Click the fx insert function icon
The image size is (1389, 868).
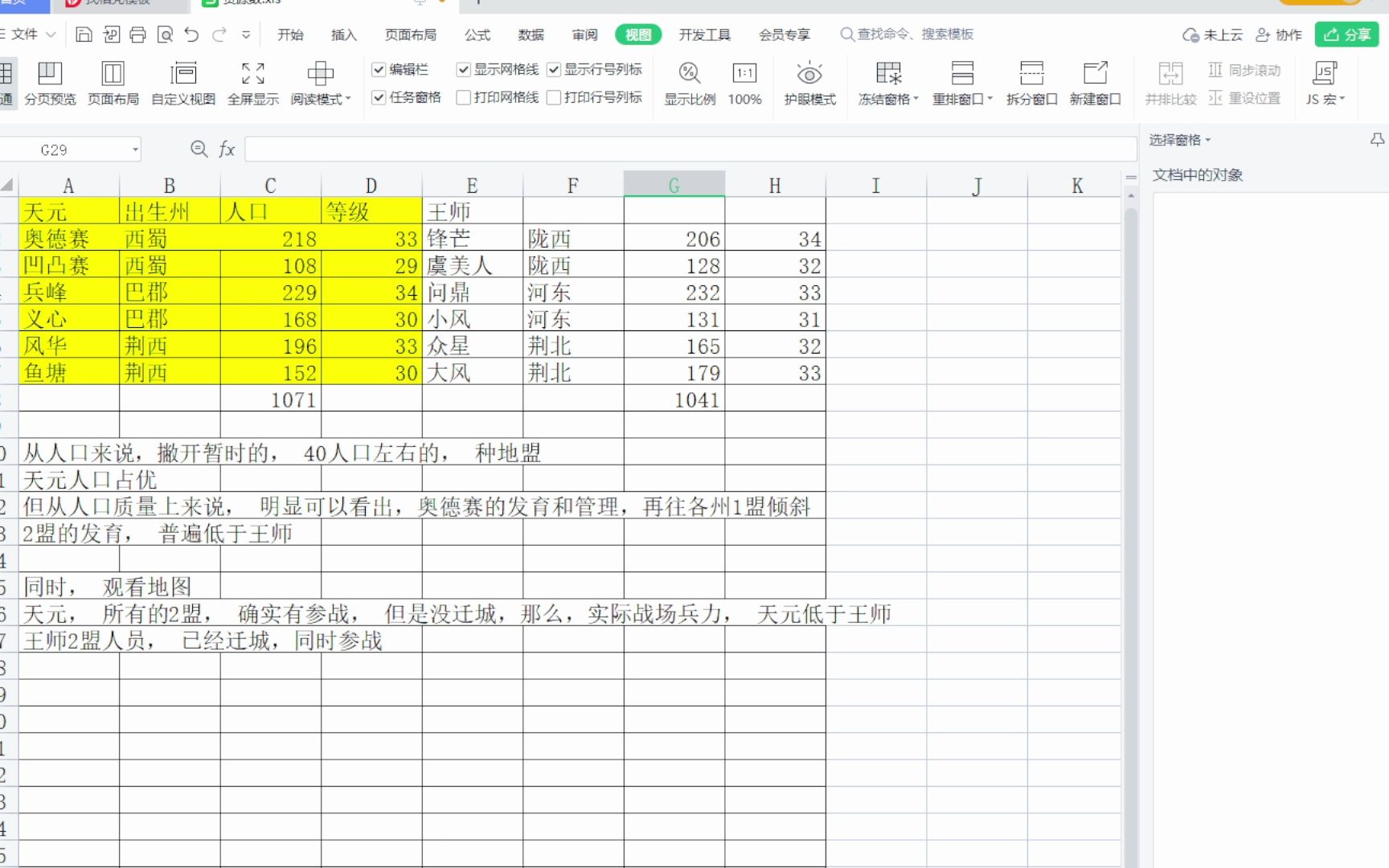[227, 149]
